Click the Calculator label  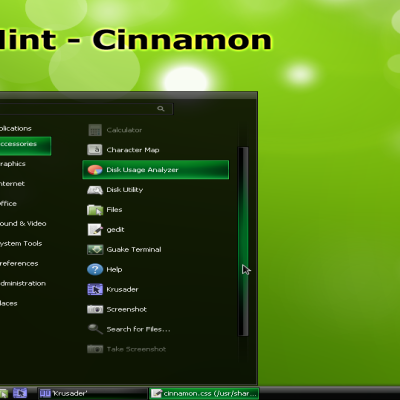124,130
